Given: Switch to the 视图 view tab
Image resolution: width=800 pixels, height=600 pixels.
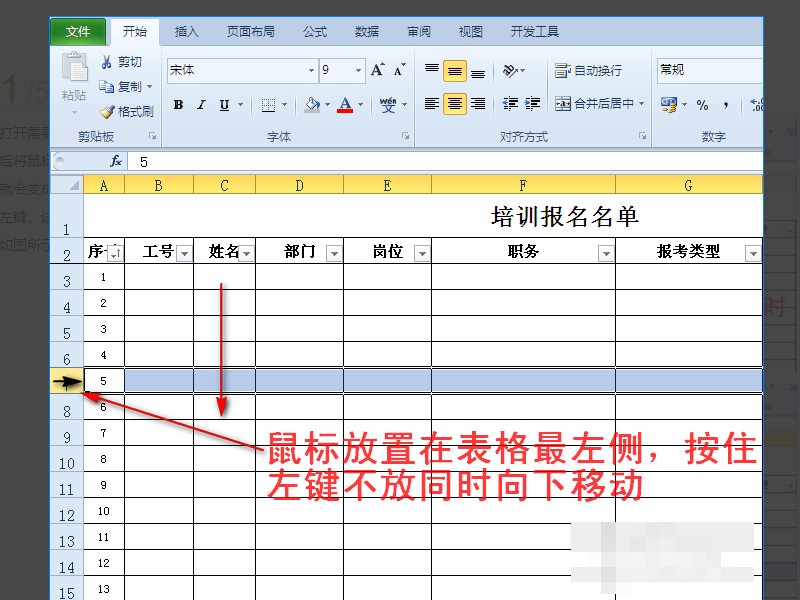Looking at the screenshot, I should coord(470,32).
